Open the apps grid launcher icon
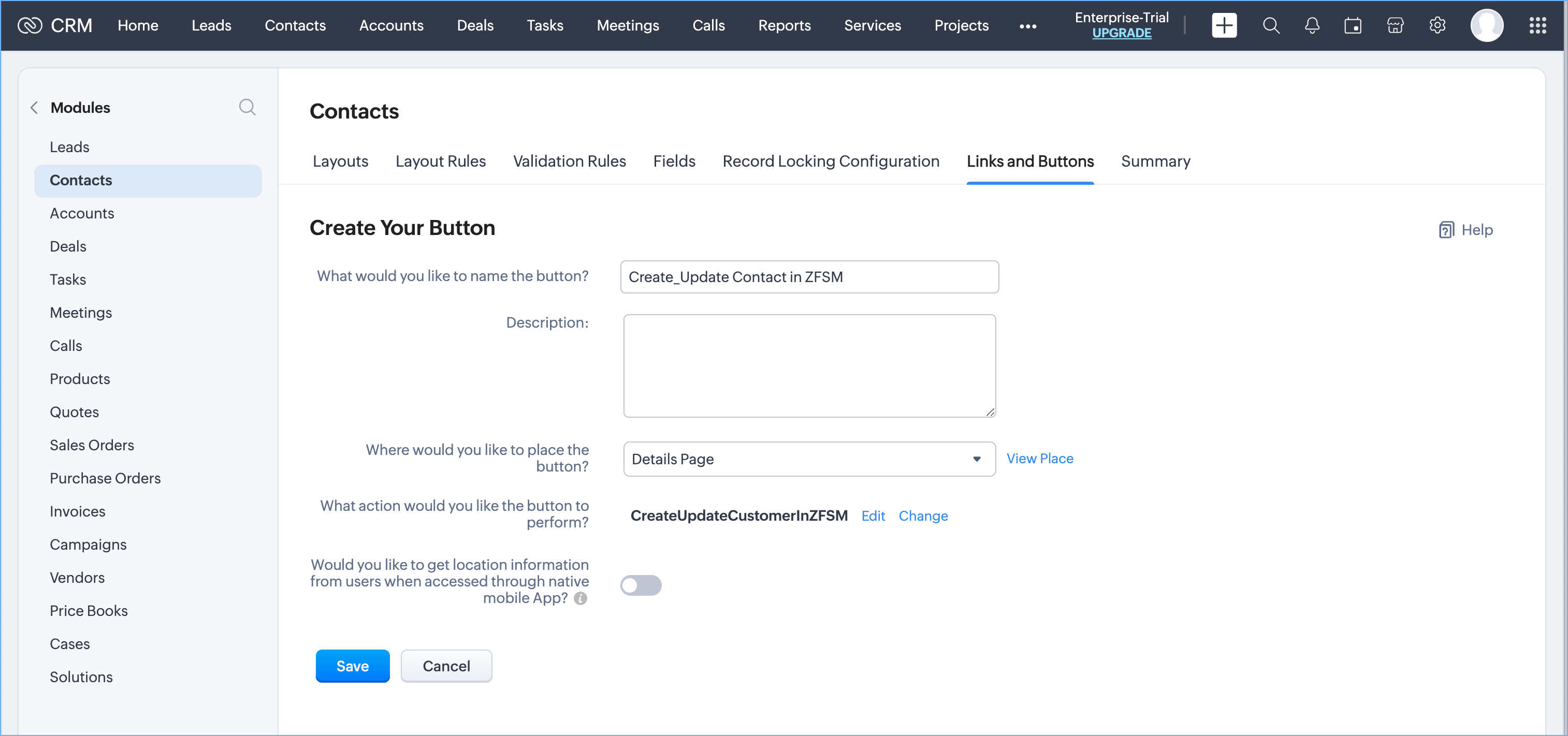This screenshot has height=736, width=1568. [x=1537, y=25]
